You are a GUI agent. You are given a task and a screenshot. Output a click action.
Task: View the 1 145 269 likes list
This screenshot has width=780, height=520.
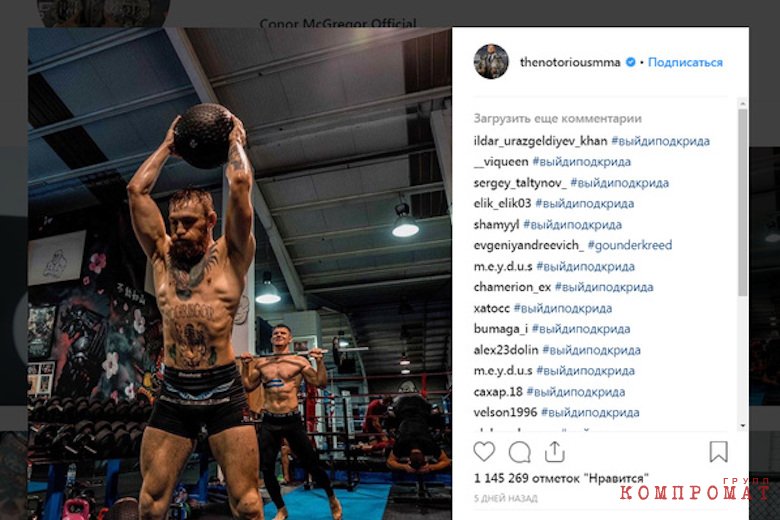click(561, 478)
